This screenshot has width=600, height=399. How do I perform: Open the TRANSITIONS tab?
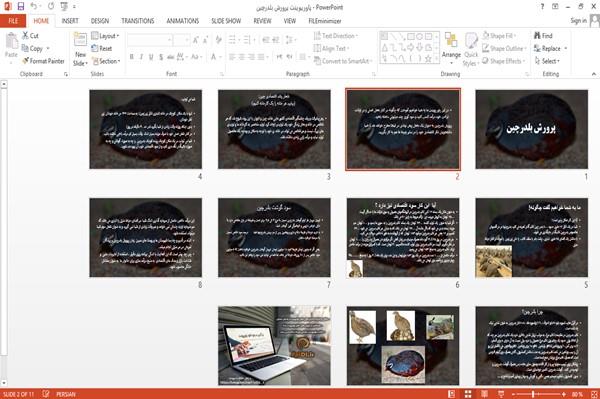tap(138, 21)
